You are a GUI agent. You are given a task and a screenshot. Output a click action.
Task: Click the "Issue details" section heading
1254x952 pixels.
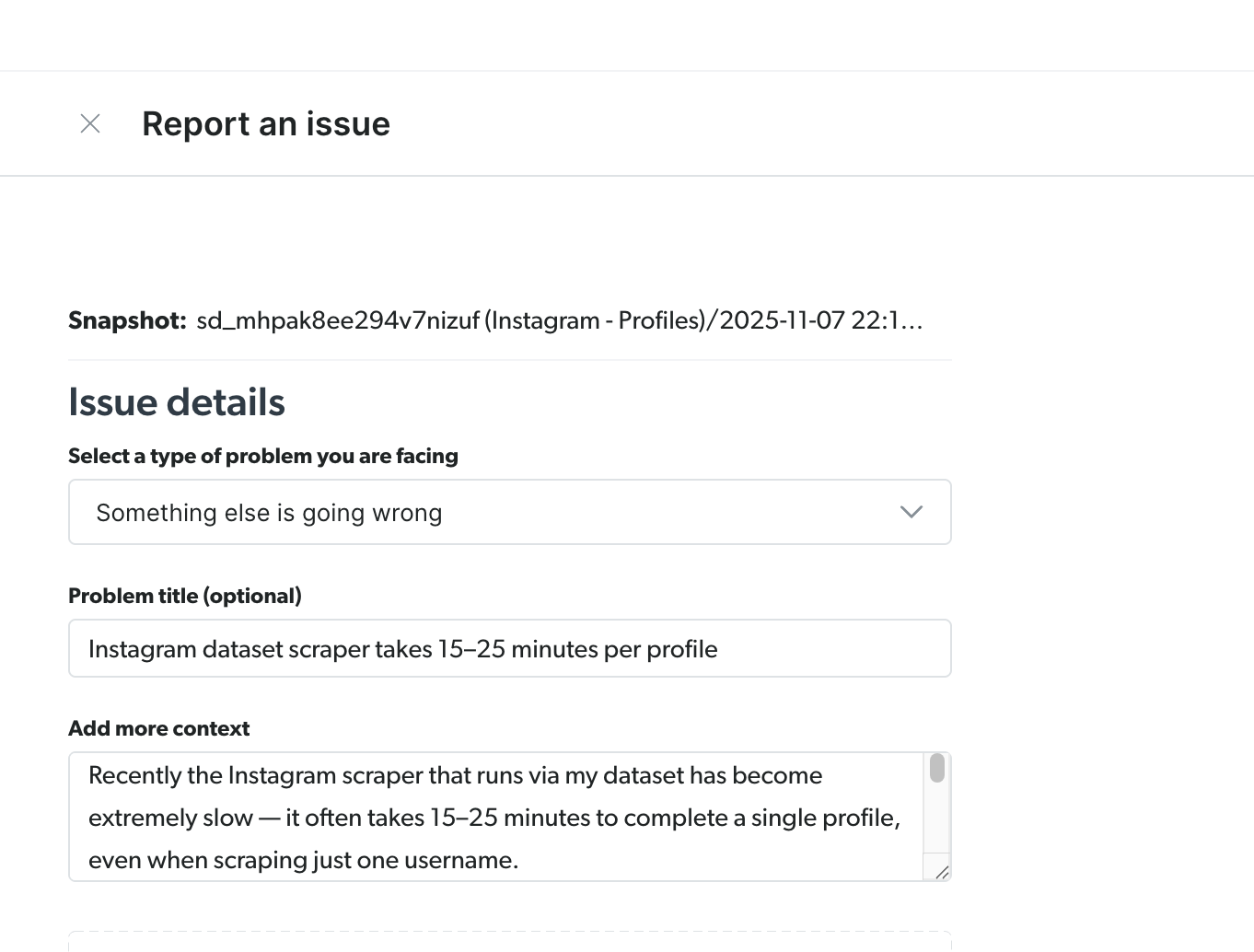(x=177, y=402)
